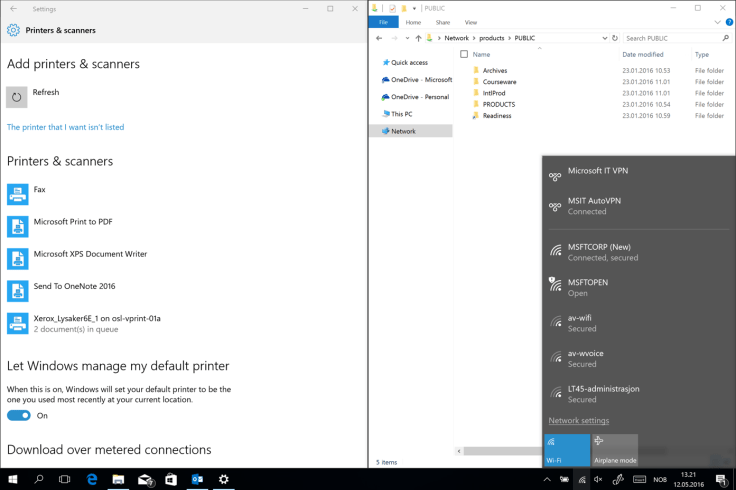
Task: Click 'The printer that I want isn't listed'
Action: click(x=66, y=127)
